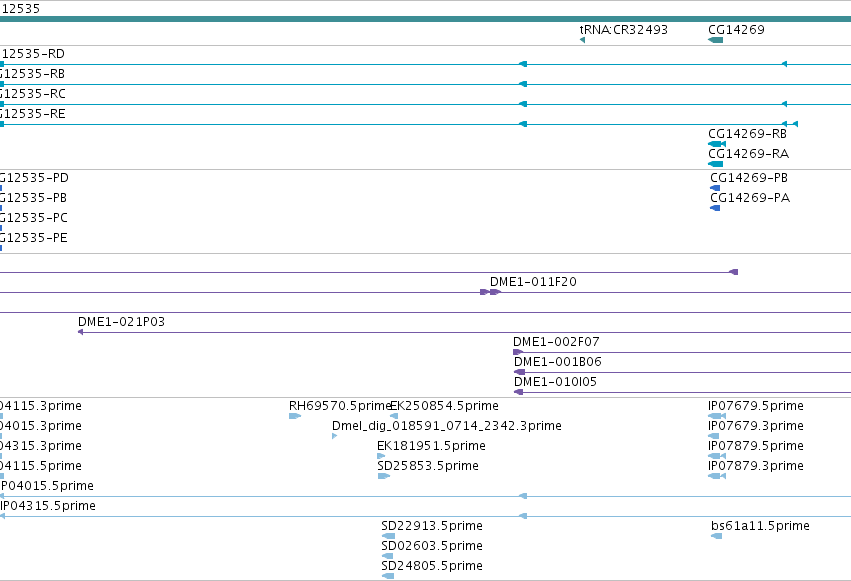Image resolution: width=851 pixels, height=581 pixels.
Task: Select transcript CG14269-RB label
Action: tap(747, 133)
